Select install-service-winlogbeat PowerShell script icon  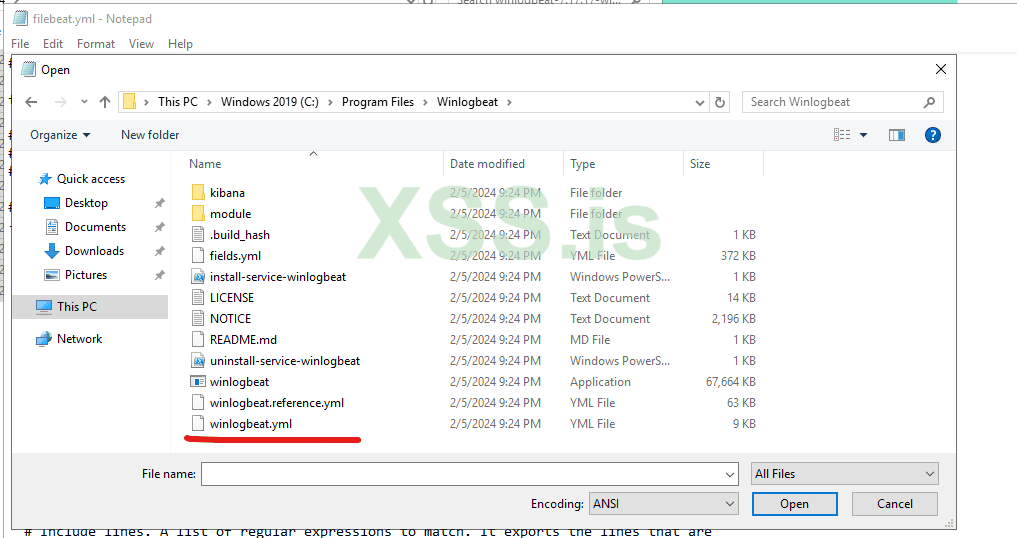tap(198, 277)
